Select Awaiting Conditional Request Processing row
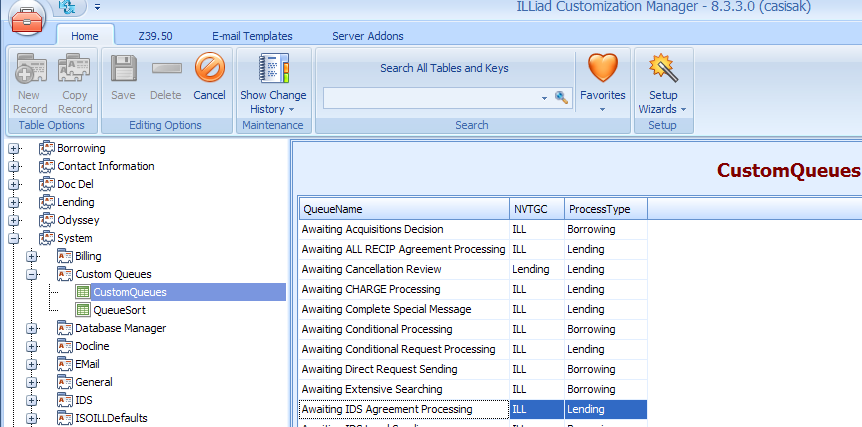This screenshot has height=427, width=862. point(473,349)
